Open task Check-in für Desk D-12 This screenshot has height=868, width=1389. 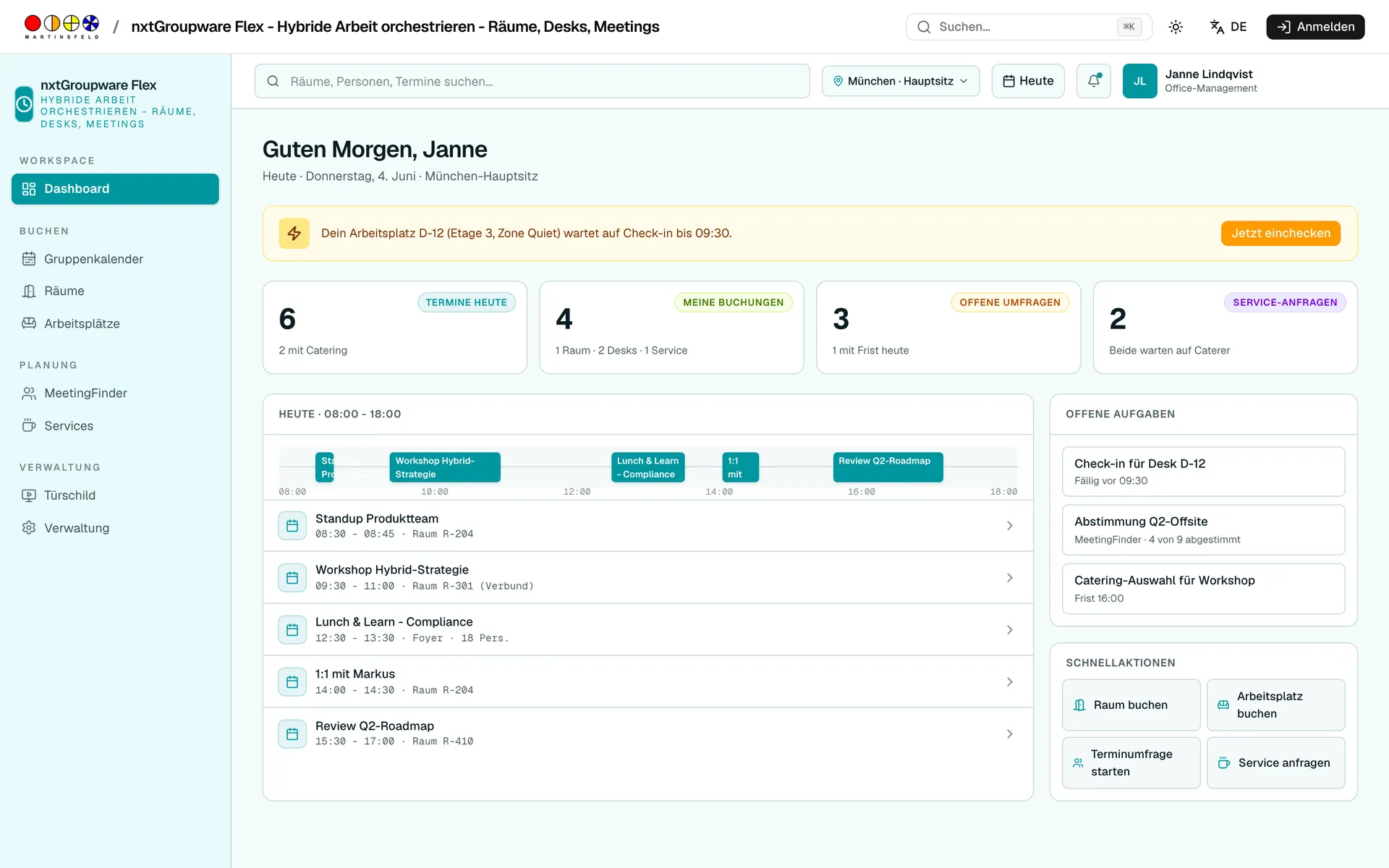(x=1203, y=472)
